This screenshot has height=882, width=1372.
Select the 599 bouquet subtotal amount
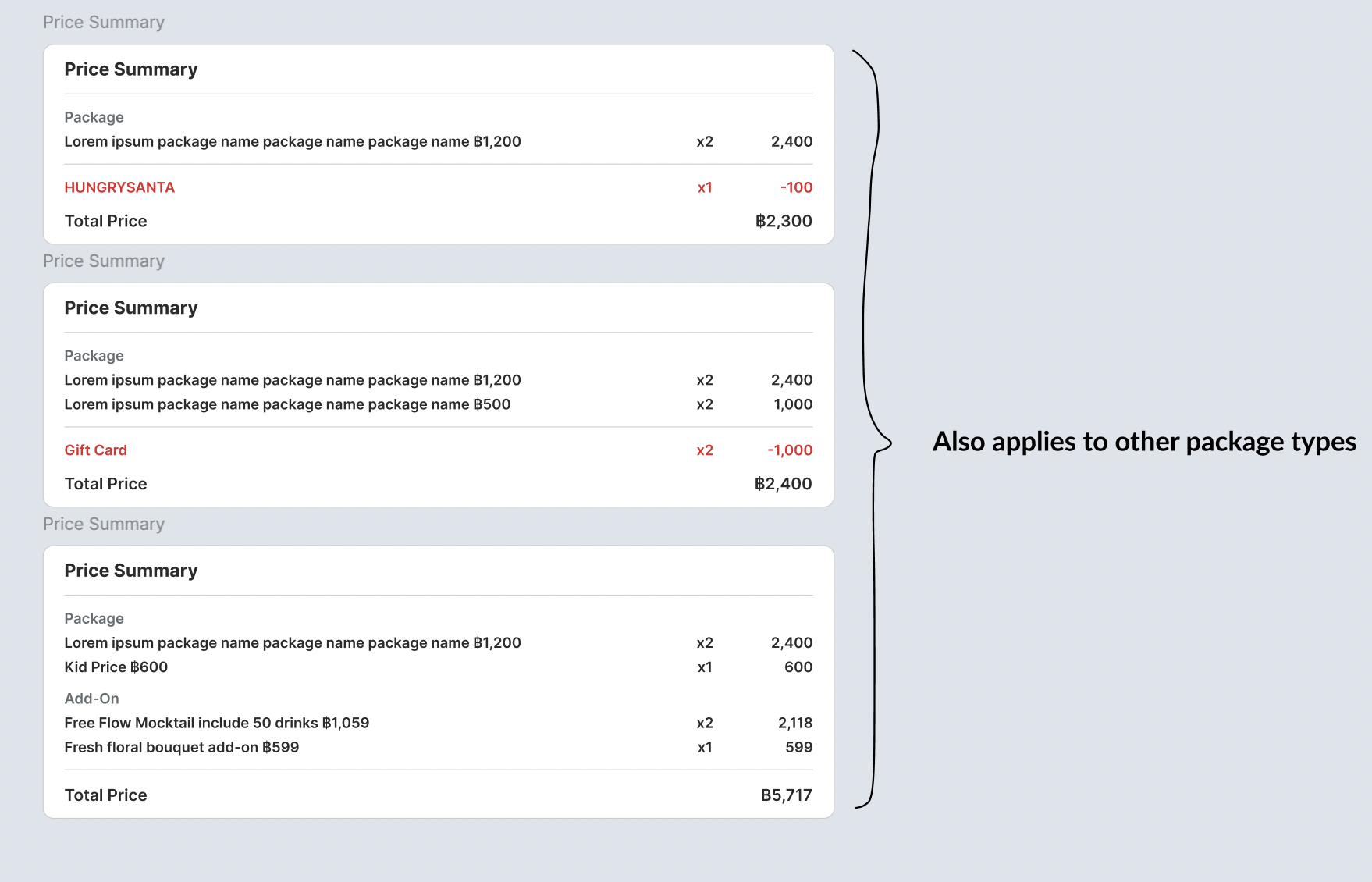point(798,747)
